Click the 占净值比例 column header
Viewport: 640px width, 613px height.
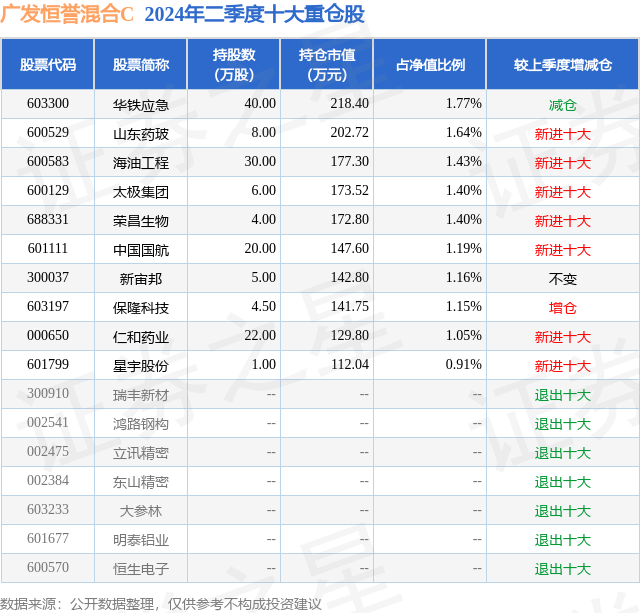(430, 64)
